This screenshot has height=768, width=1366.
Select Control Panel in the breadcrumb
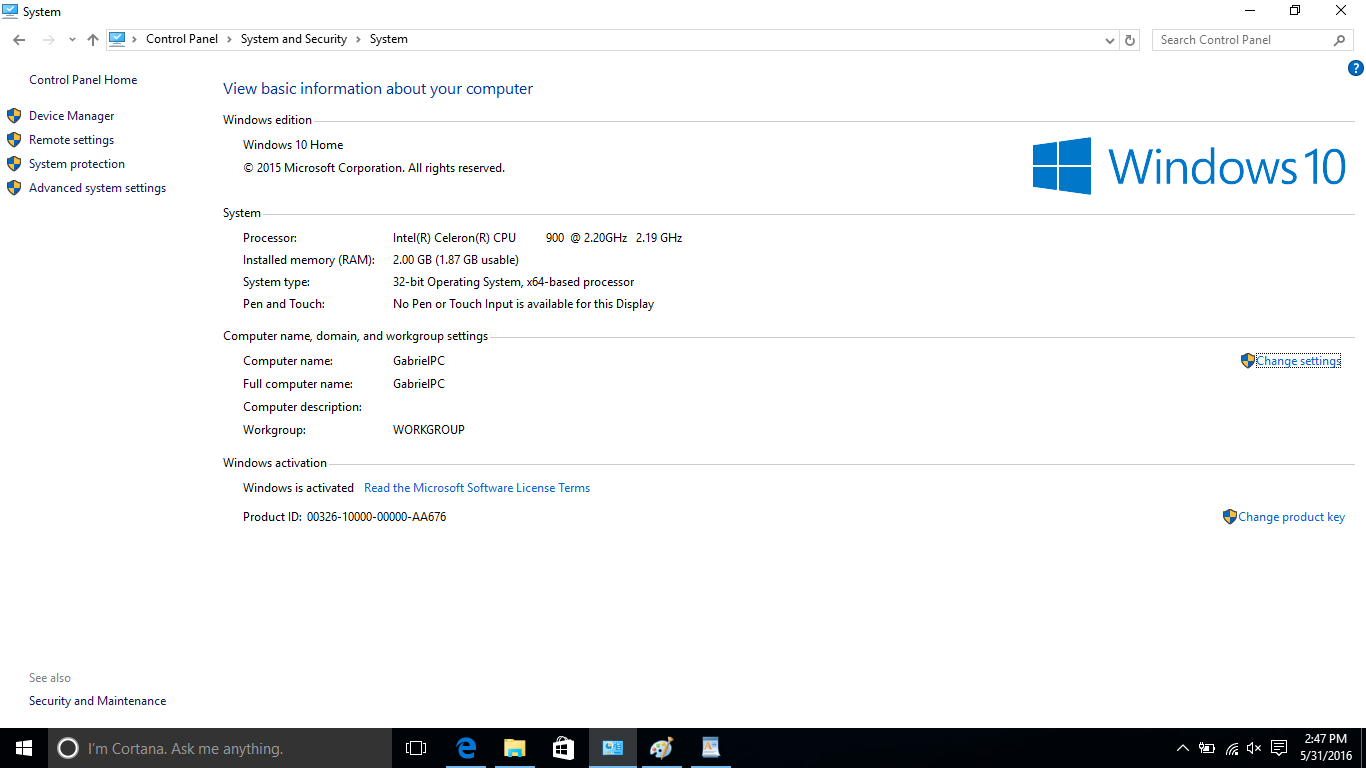pyautogui.click(x=182, y=39)
